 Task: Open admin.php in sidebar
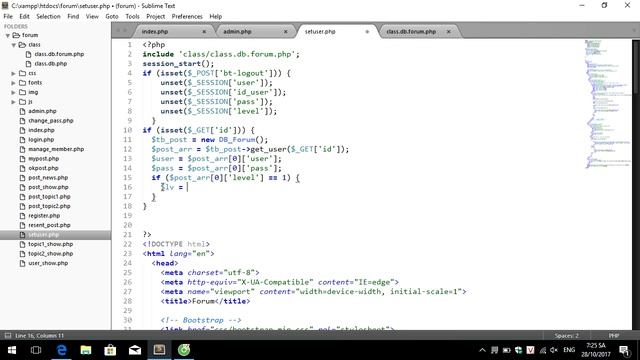[x=42, y=111]
